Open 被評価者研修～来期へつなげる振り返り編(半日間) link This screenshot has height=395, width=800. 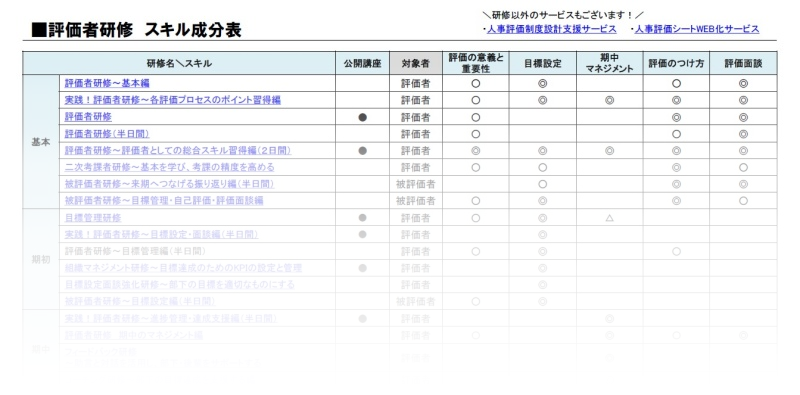[x=169, y=184]
